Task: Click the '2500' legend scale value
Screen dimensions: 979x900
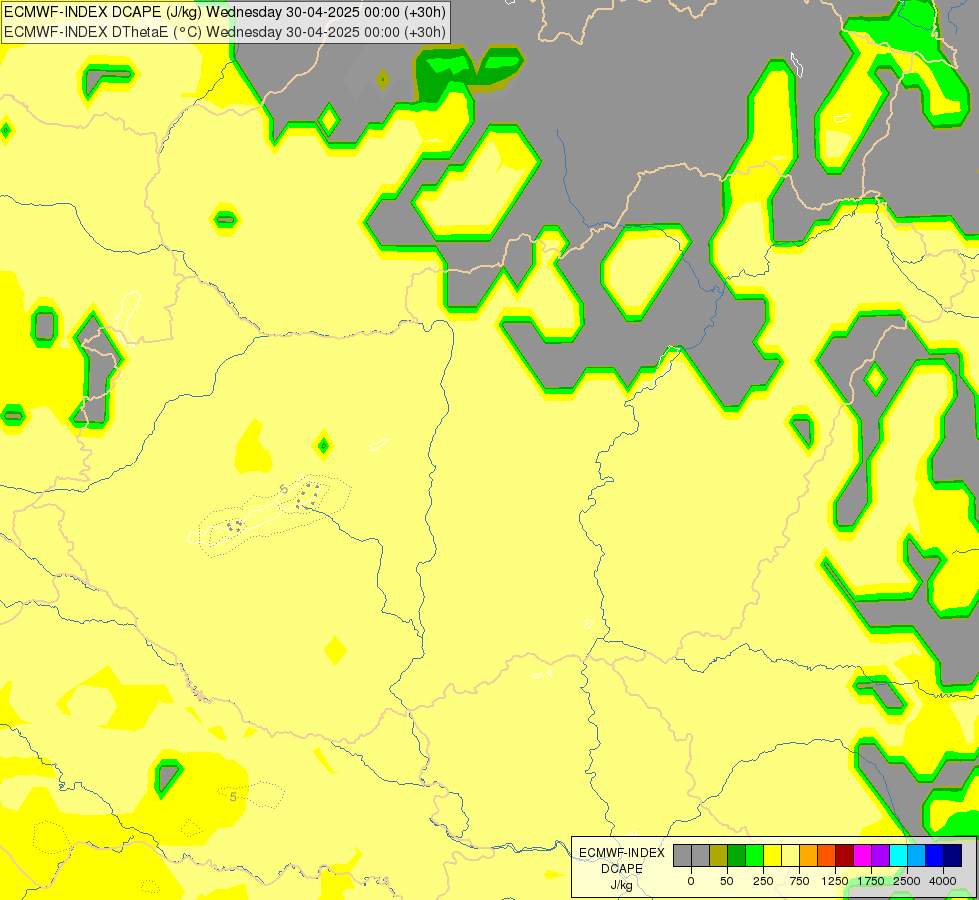Action: coord(907,881)
